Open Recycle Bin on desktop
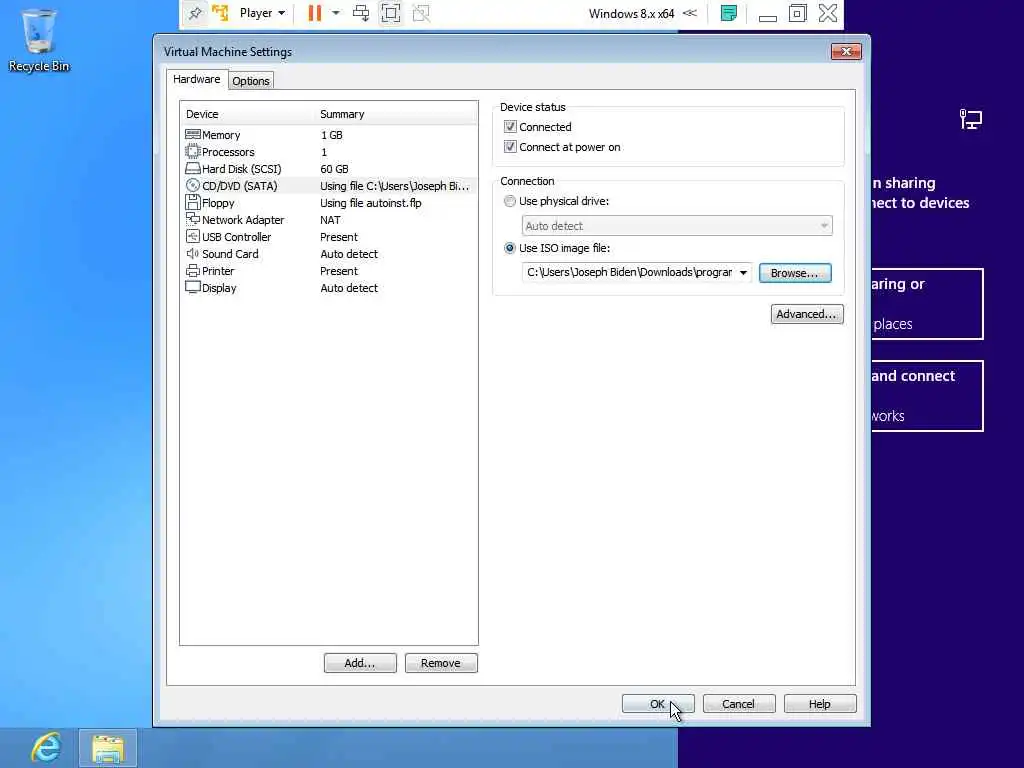 tap(39, 40)
